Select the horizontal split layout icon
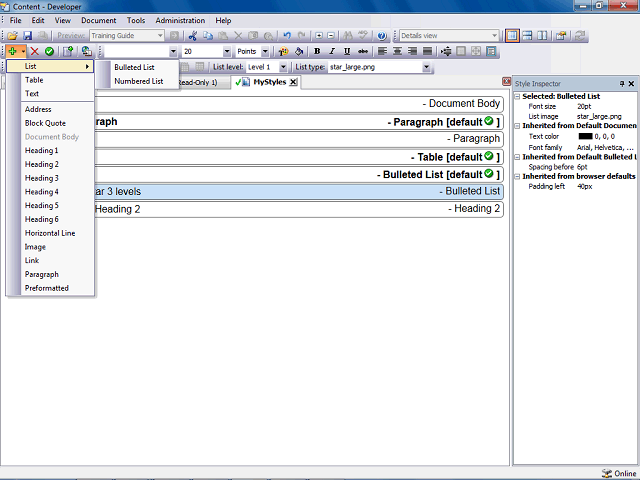The height and width of the screenshot is (480, 640). [527, 36]
